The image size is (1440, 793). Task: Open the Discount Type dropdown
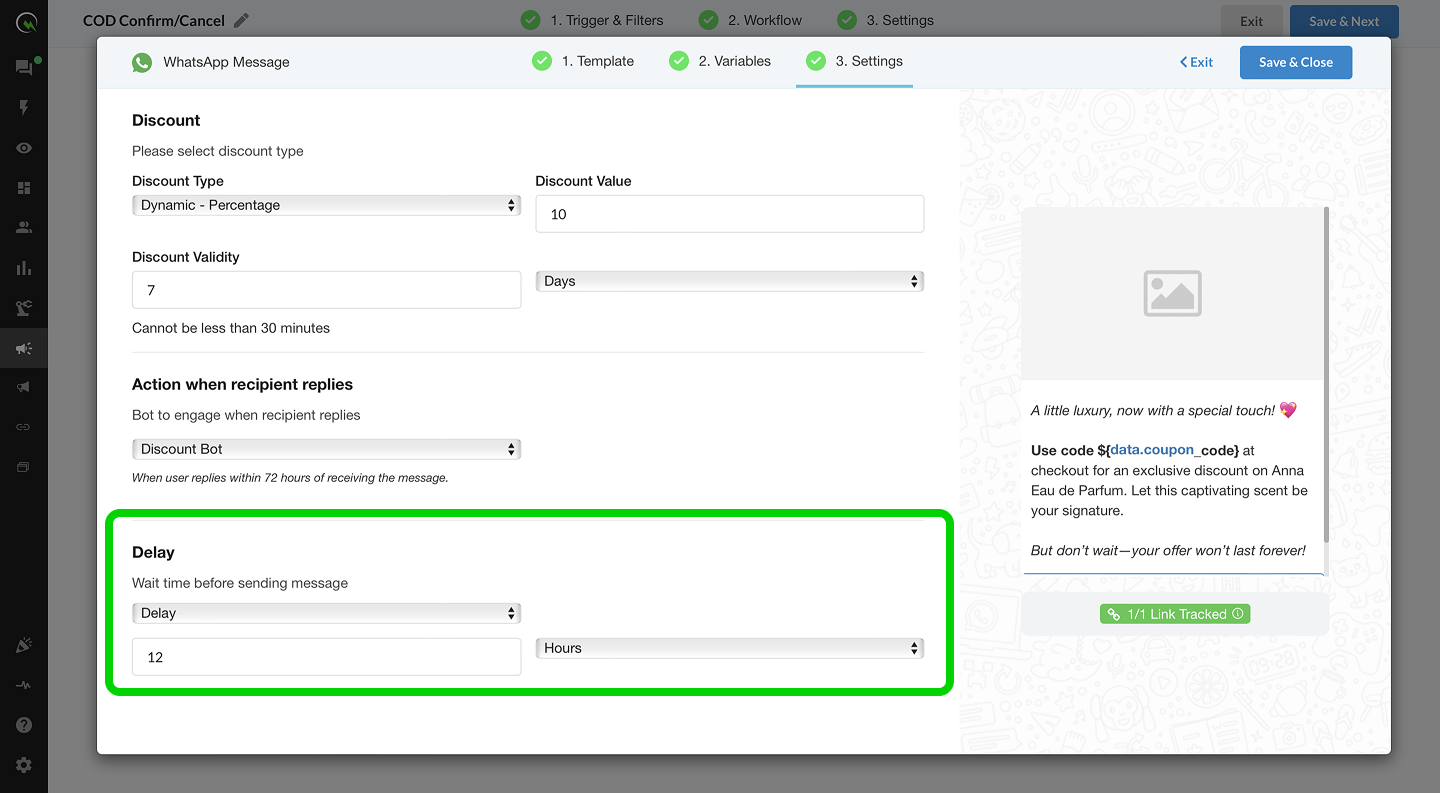tap(326, 205)
